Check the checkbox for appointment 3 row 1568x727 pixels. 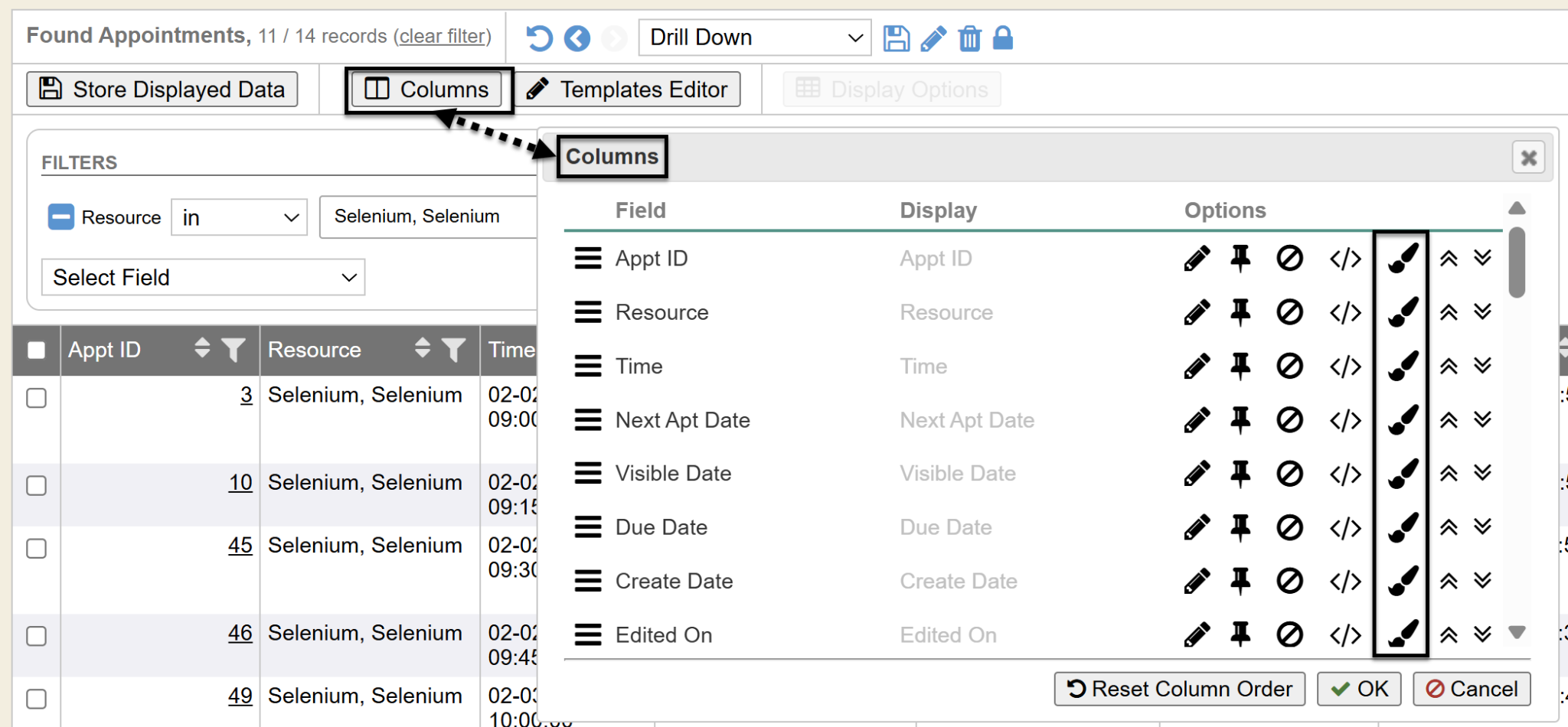point(36,398)
